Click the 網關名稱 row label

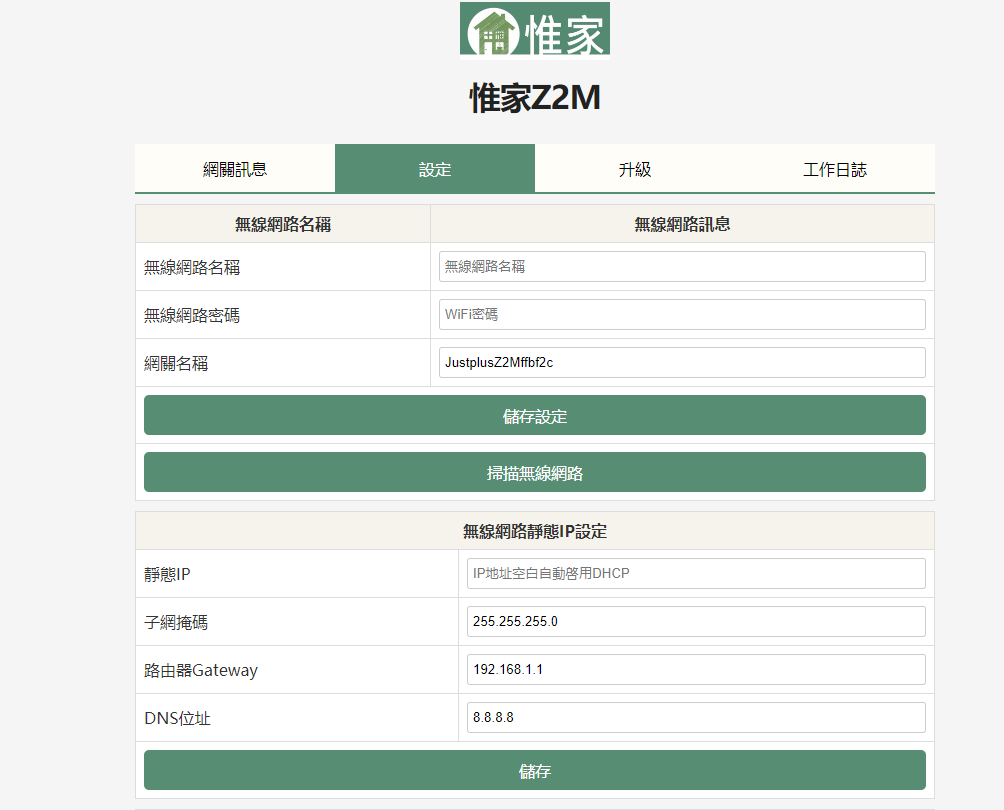click(176, 363)
